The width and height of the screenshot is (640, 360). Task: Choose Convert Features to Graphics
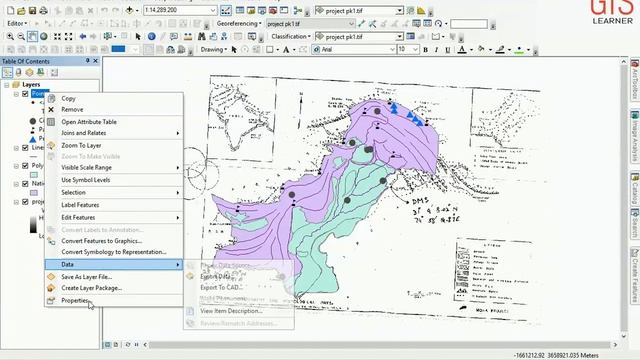pyautogui.click(x=114, y=241)
